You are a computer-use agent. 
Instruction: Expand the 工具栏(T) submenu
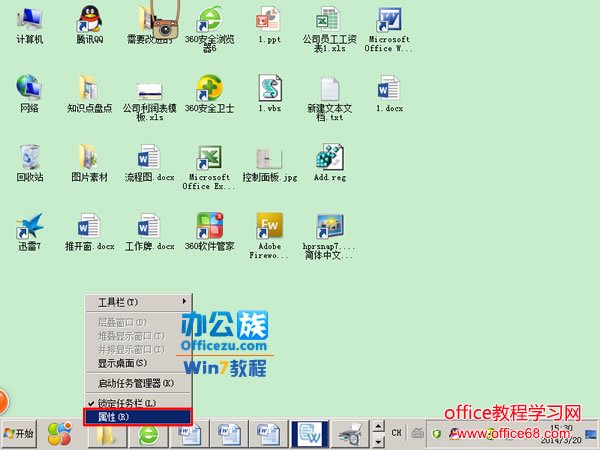[x=138, y=302]
